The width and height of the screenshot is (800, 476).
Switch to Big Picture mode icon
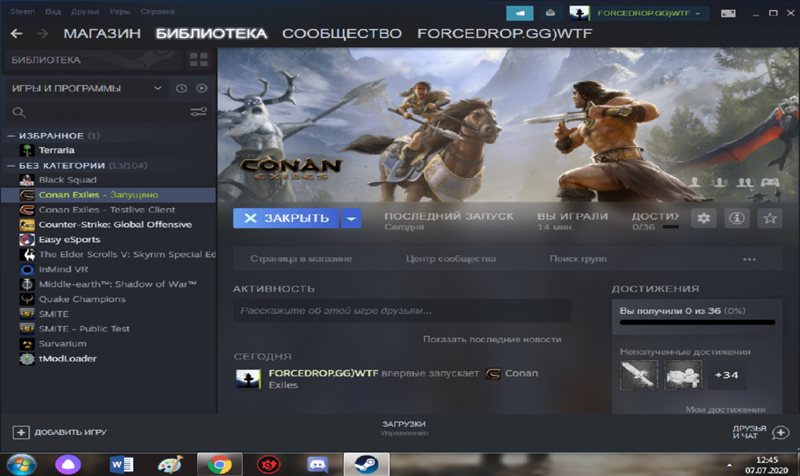tap(728, 13)
